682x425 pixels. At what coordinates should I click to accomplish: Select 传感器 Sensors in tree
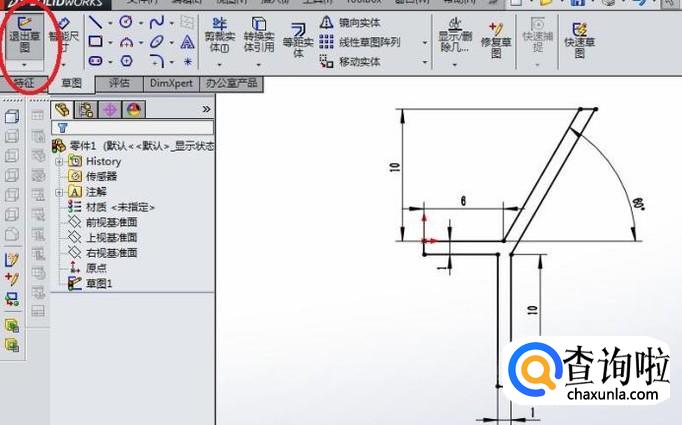[x=93, y=176]
